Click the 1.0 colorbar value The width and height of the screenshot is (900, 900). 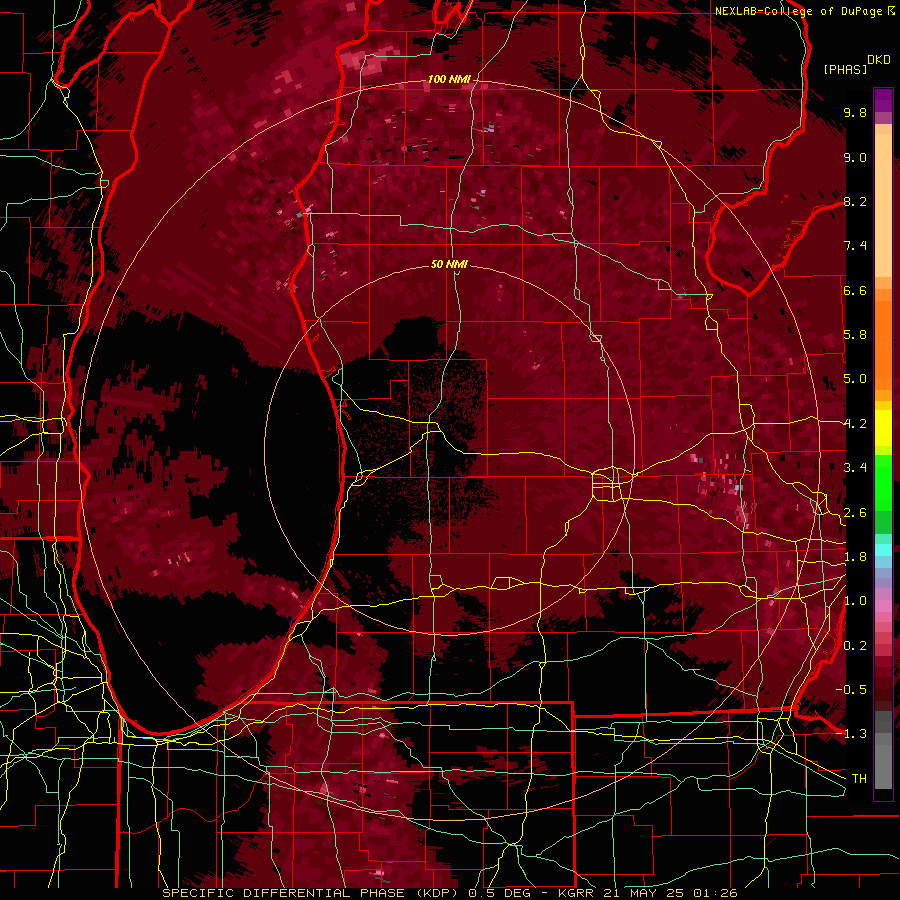pyautogui.click(x=855, y=601)
